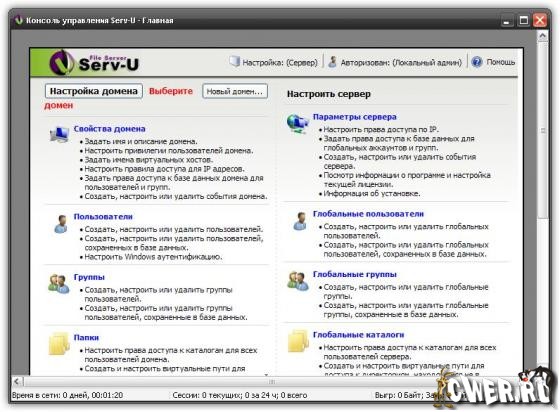
Task: Click the Параметры сервера globe icon
Action: (x=298, y=124)
